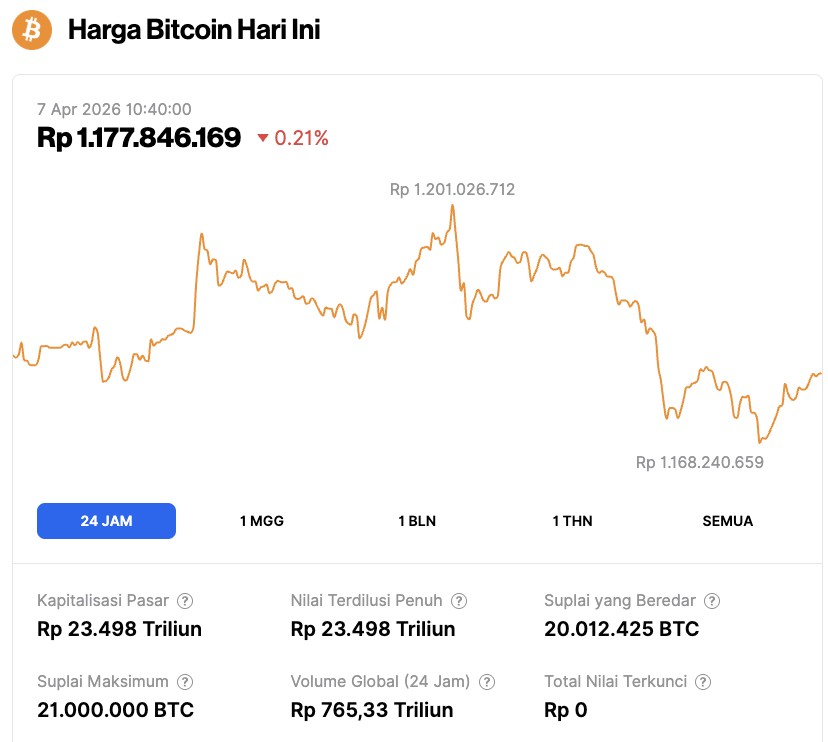Image resolution: width=828 pixels, height=742 pixels.
Task: Click the Harga Bitcoin Hari Ini heading
Action: click(x=194, y=30)
